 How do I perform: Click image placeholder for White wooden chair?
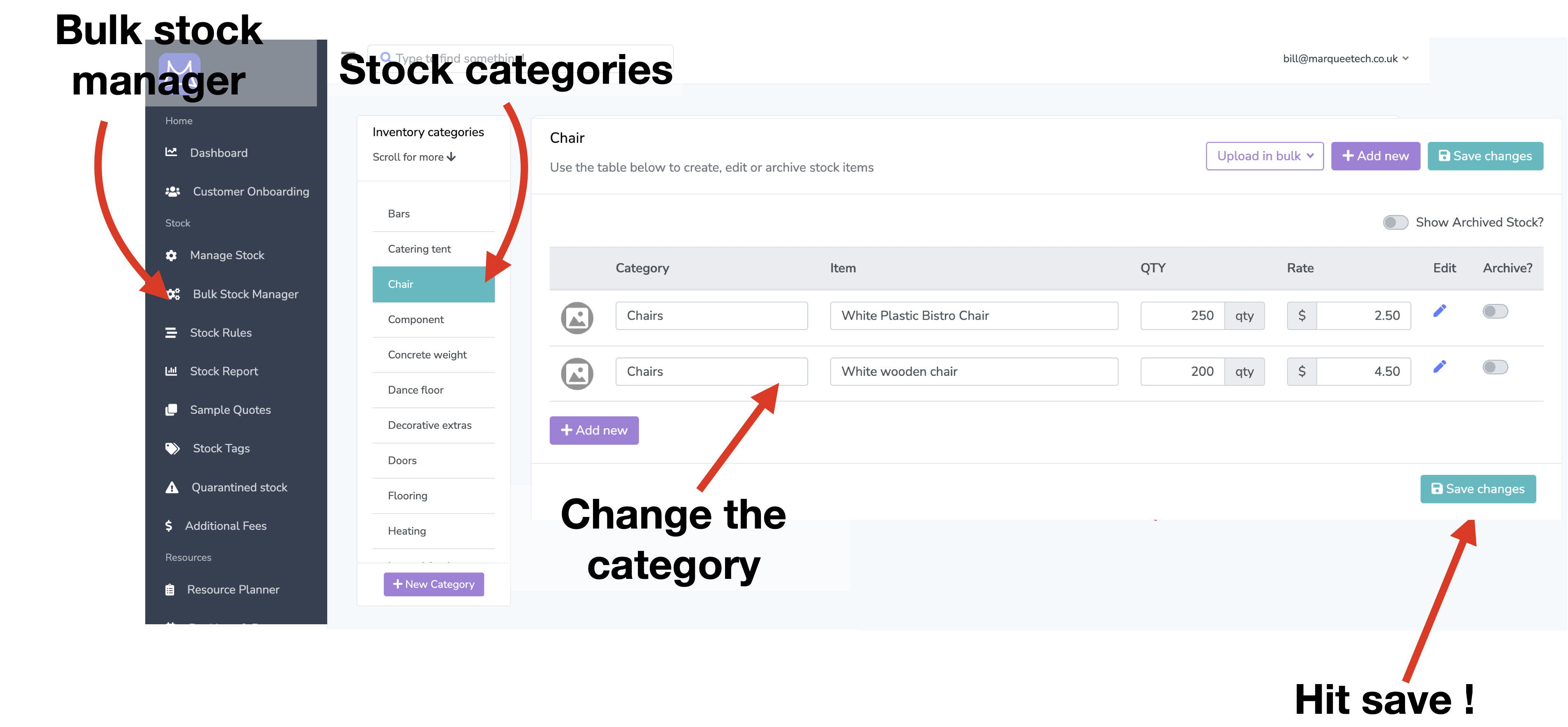[x=576, y=373]
